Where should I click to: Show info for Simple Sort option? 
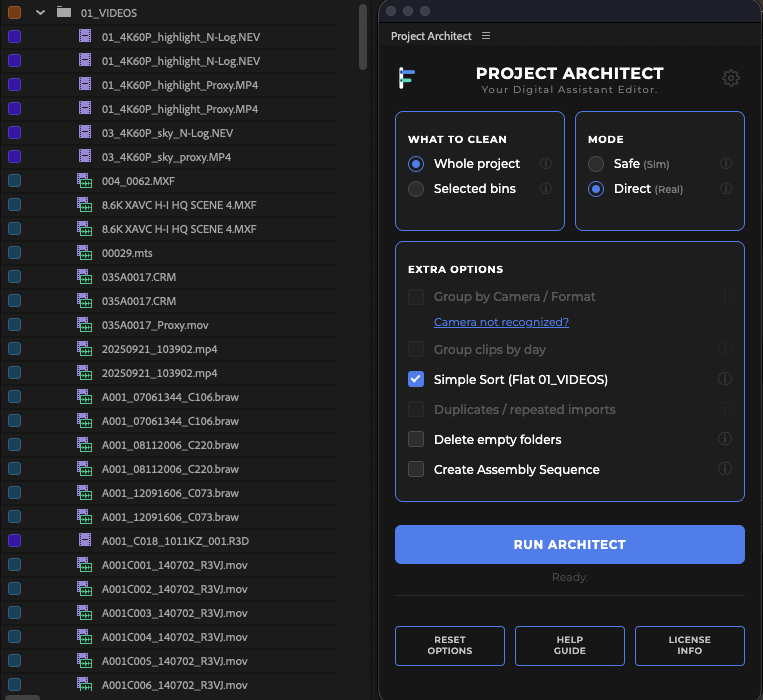pos(725,379)
